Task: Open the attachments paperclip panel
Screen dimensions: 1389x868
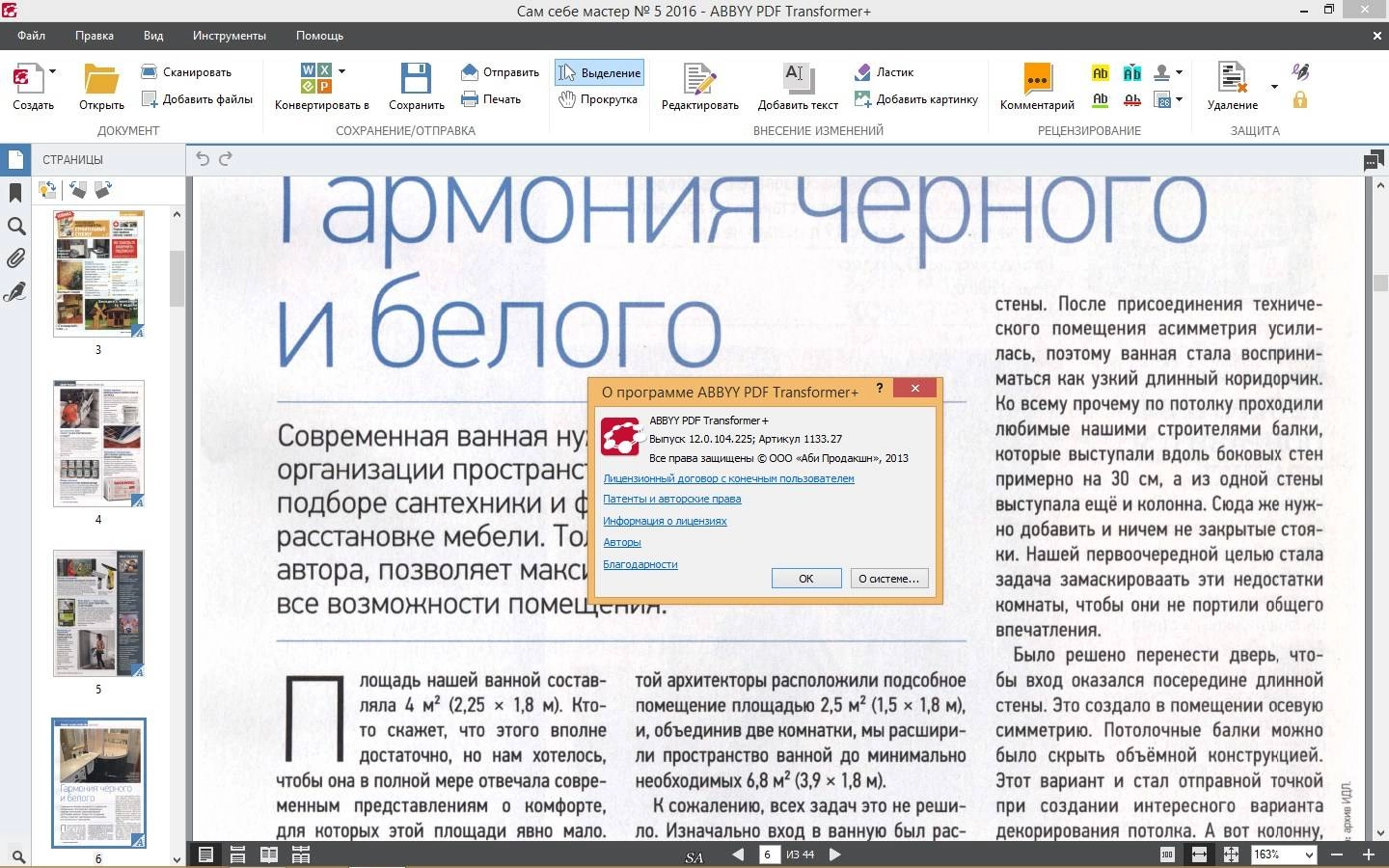Action: [x=15, y=258]
